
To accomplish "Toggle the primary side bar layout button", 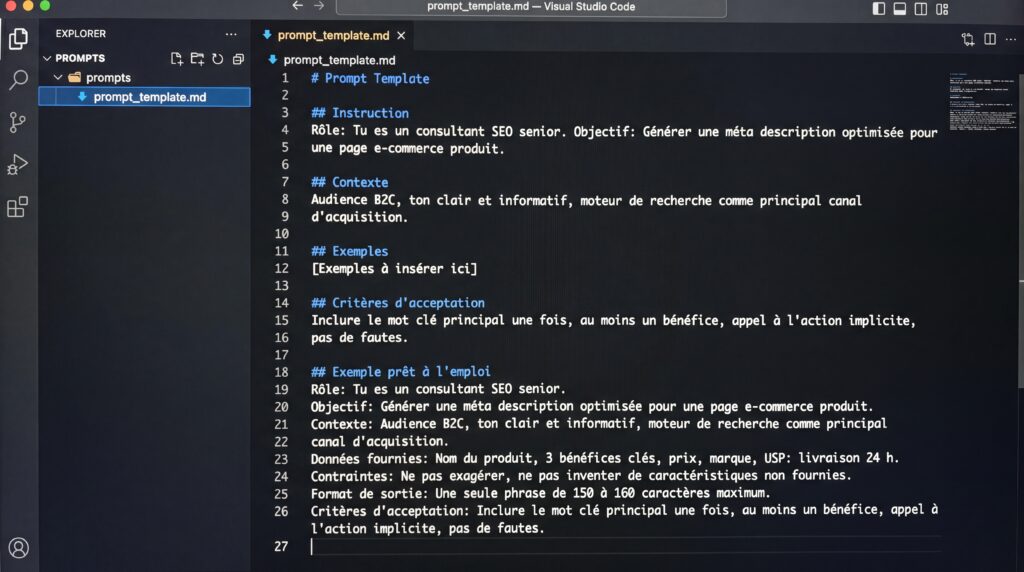I will pyautogui.click(x=879, y=8).
